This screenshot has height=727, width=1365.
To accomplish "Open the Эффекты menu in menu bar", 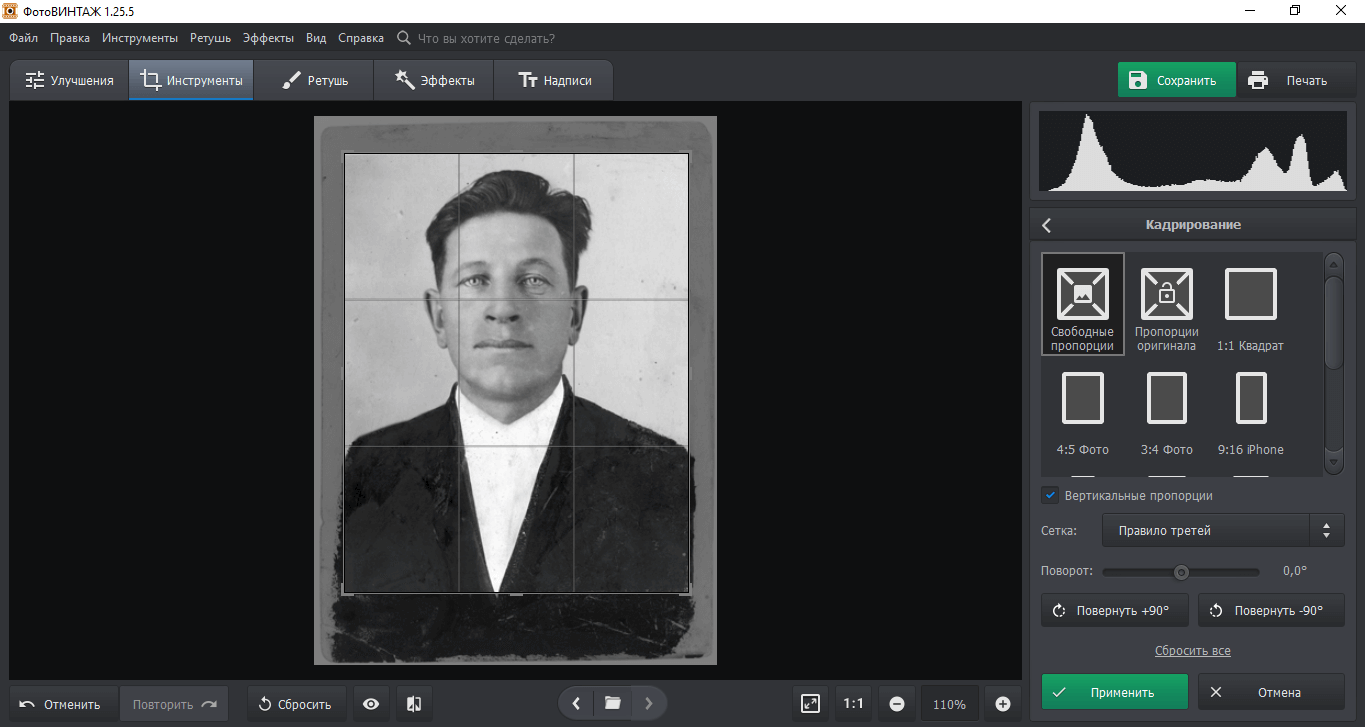I will [x=268, y=38].
